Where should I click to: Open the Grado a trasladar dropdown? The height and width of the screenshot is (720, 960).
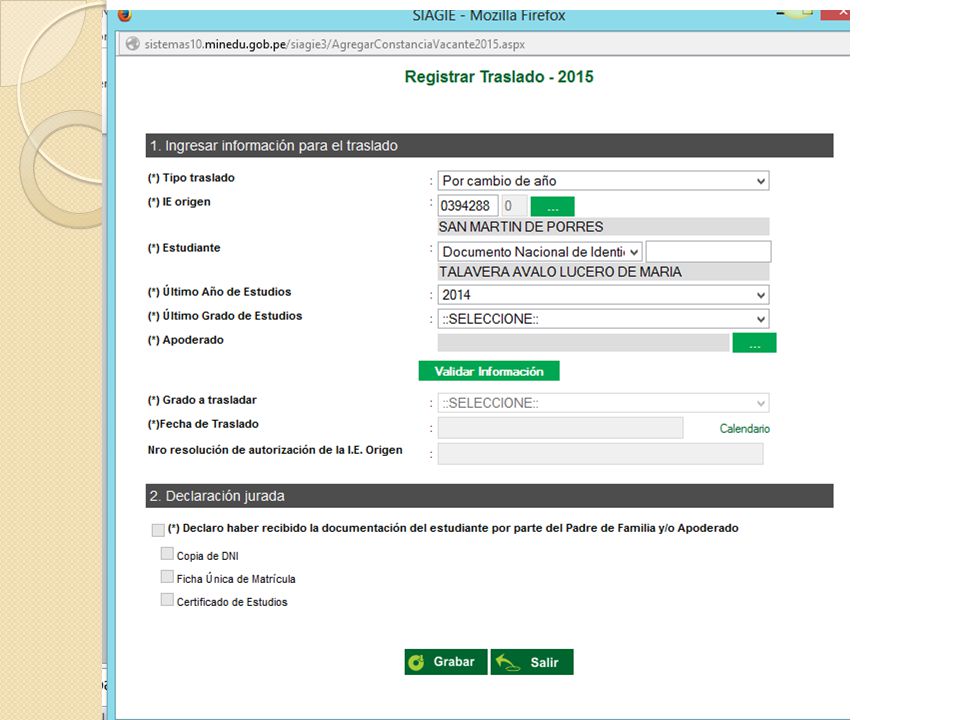coord(603,403)
